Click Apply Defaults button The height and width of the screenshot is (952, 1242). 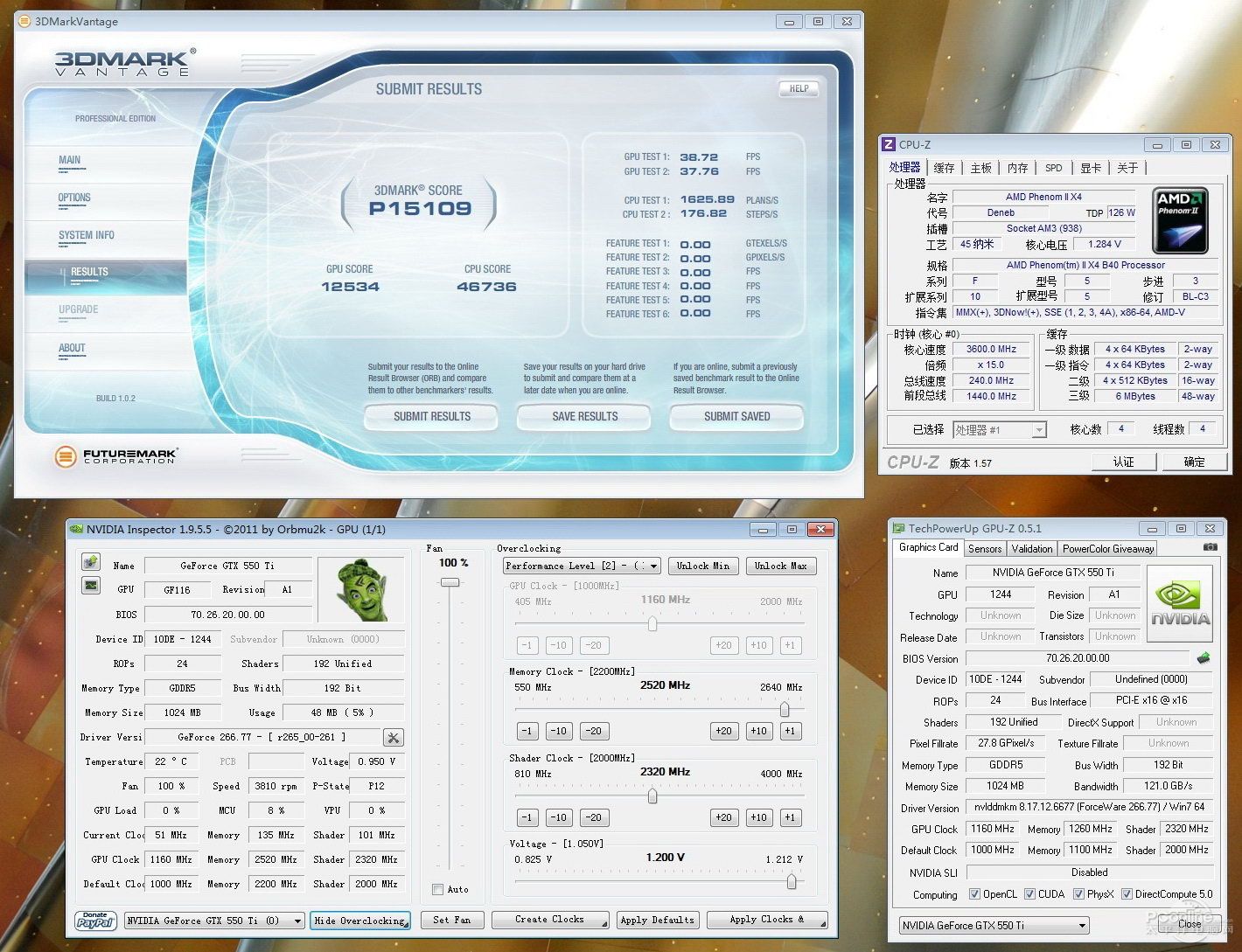[x=657, y=920]
